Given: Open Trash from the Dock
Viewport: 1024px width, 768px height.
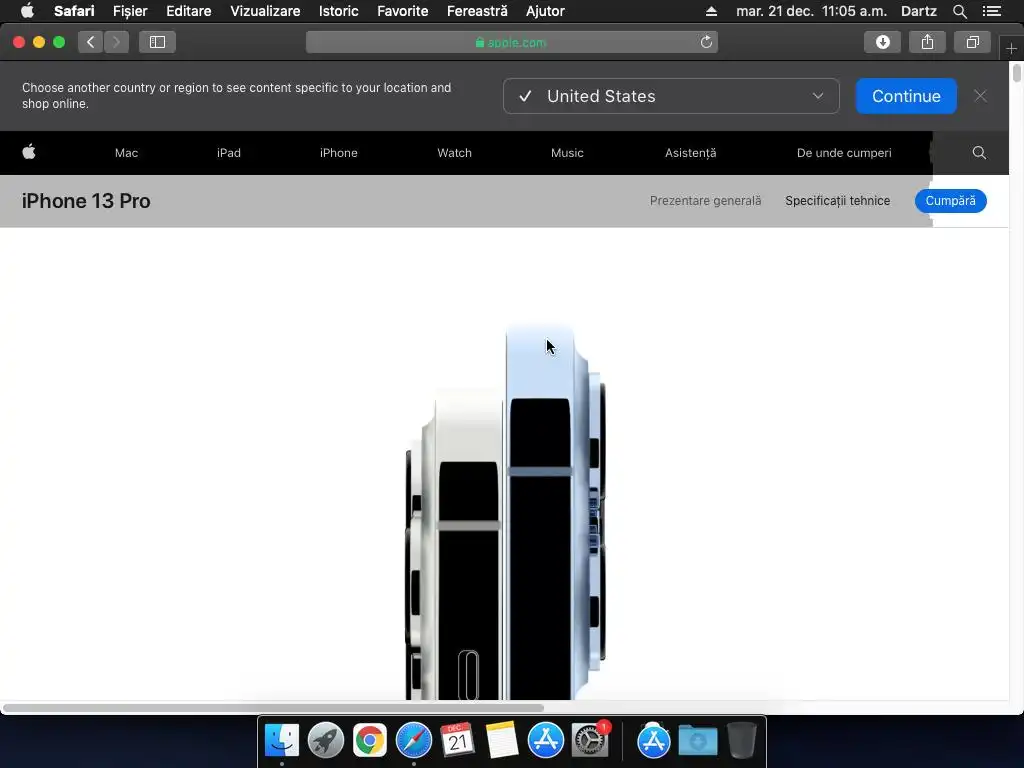Looking at the screenshot, I should [741, 741].
